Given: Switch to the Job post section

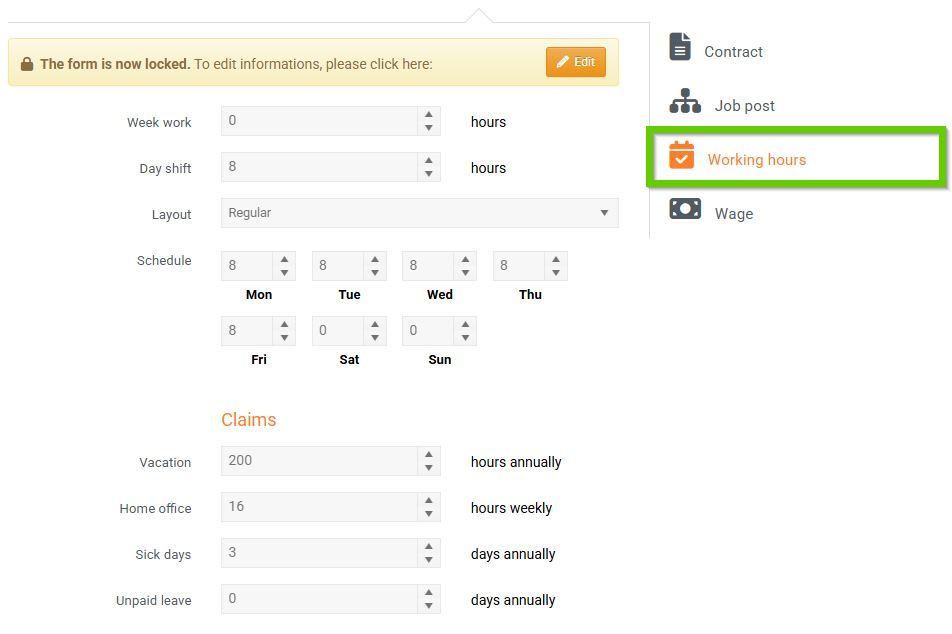Looking at the screenshot, I should coord(744,106).
